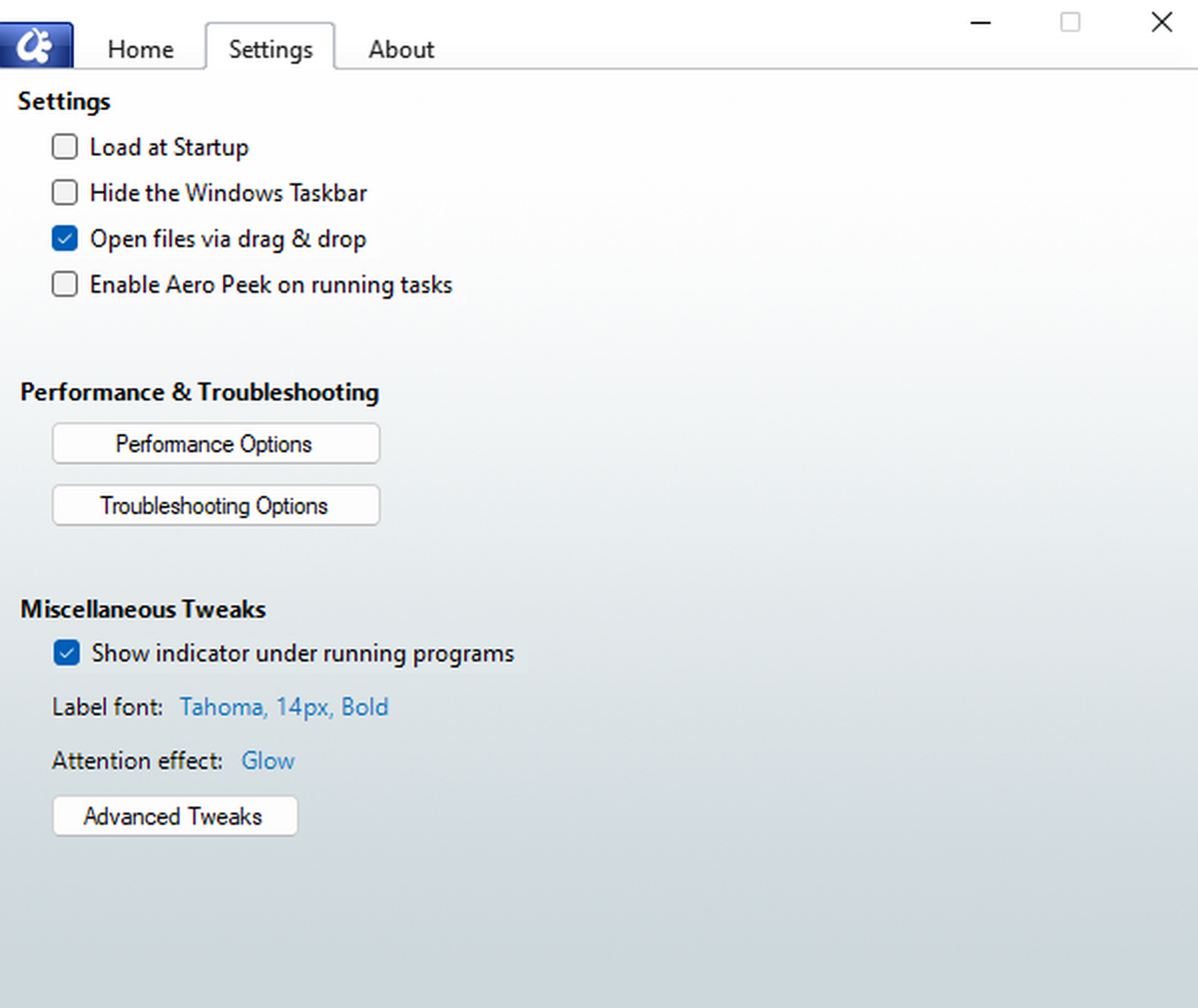Open the Glow attention effect selector
This screenshot has height=1008, width=1198.
tap(268, 761)
